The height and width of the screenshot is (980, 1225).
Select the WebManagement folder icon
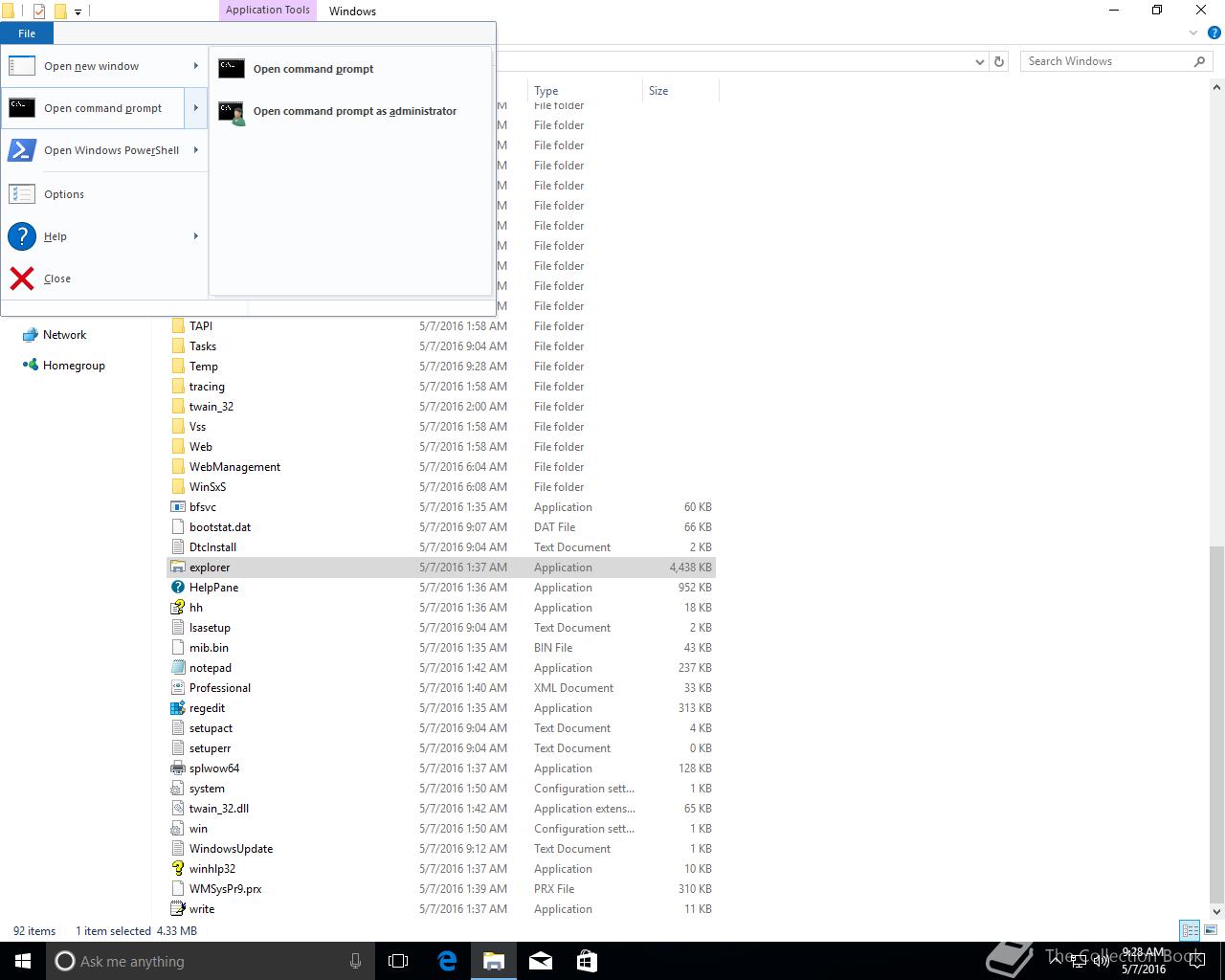(x=178, y=467)
